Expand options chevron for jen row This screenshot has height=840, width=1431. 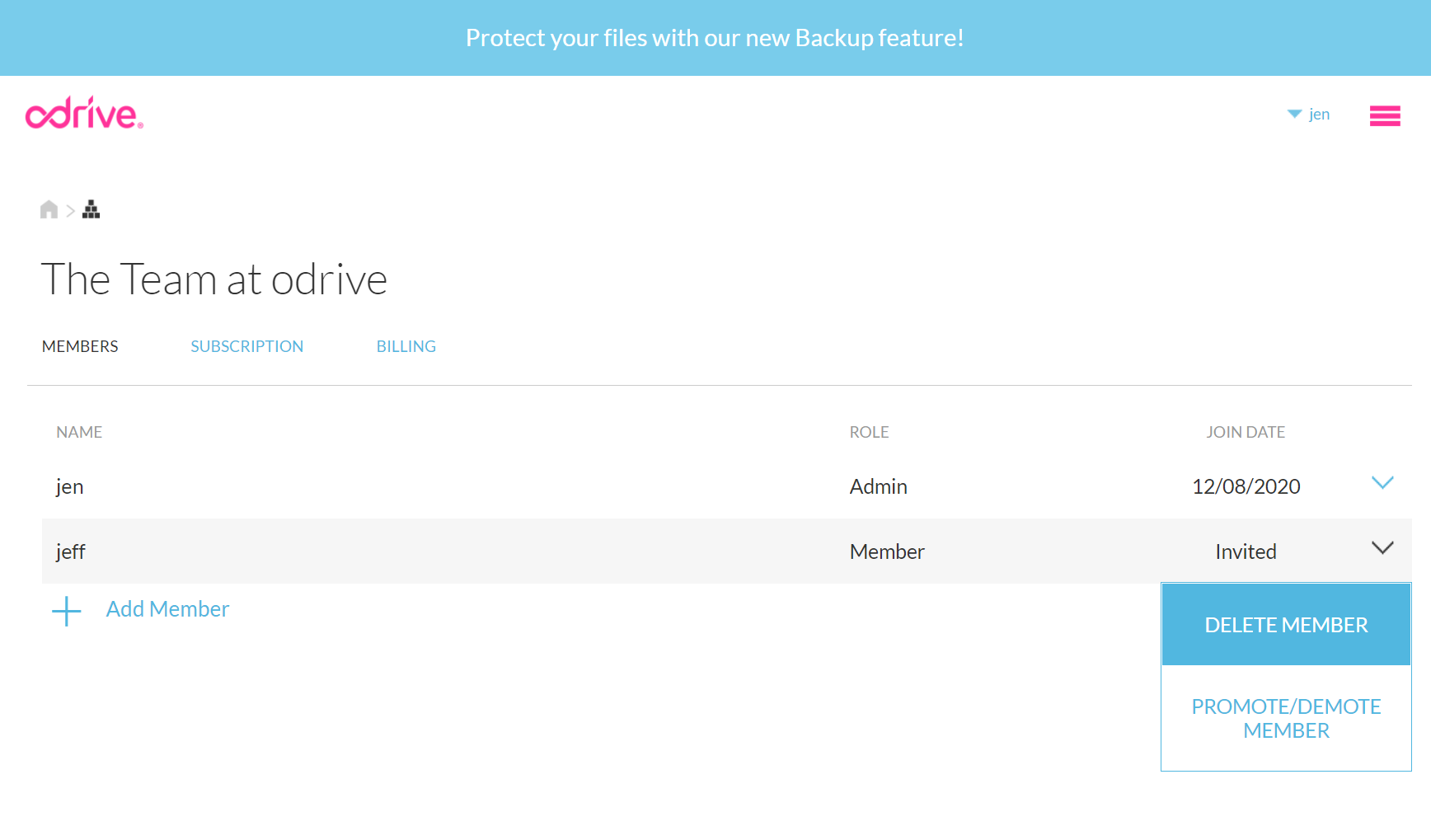click(x=1382, y=483)
